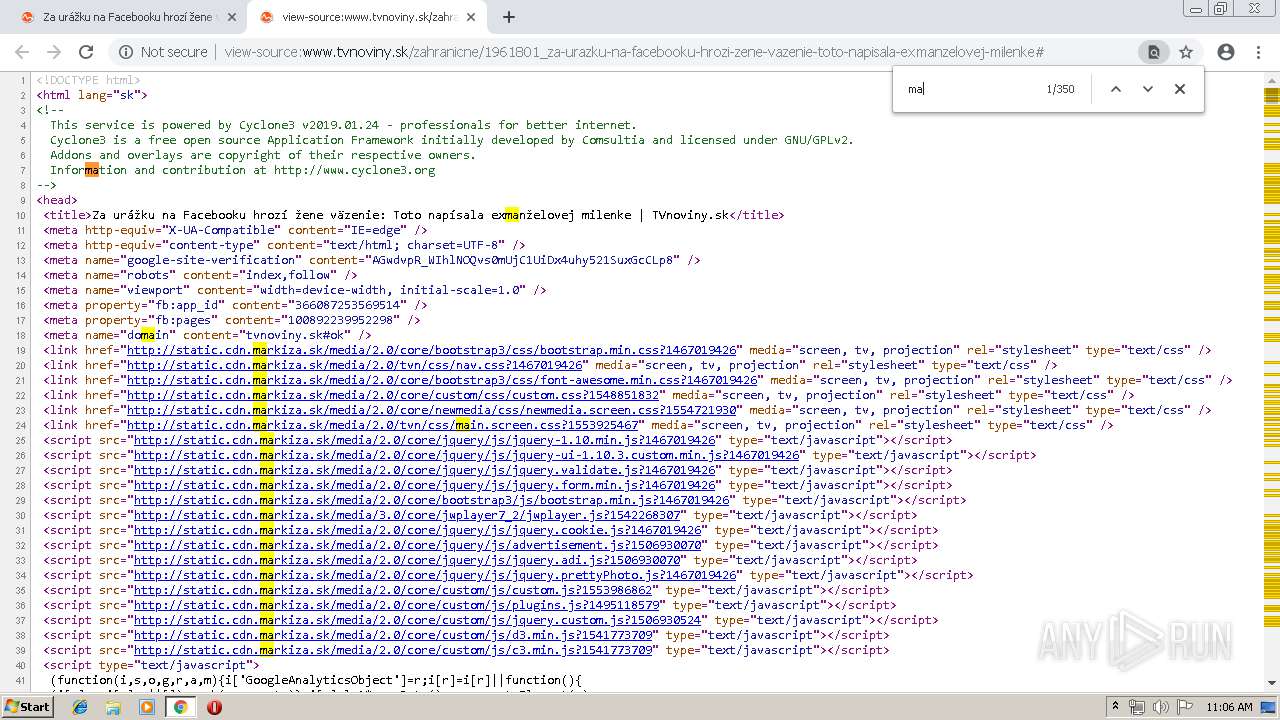Image resolution: width=1280 pixels, height=720 pixels.
Task: Click the vertical scrollbar with find markers
Action: (x=1271, y=380)
